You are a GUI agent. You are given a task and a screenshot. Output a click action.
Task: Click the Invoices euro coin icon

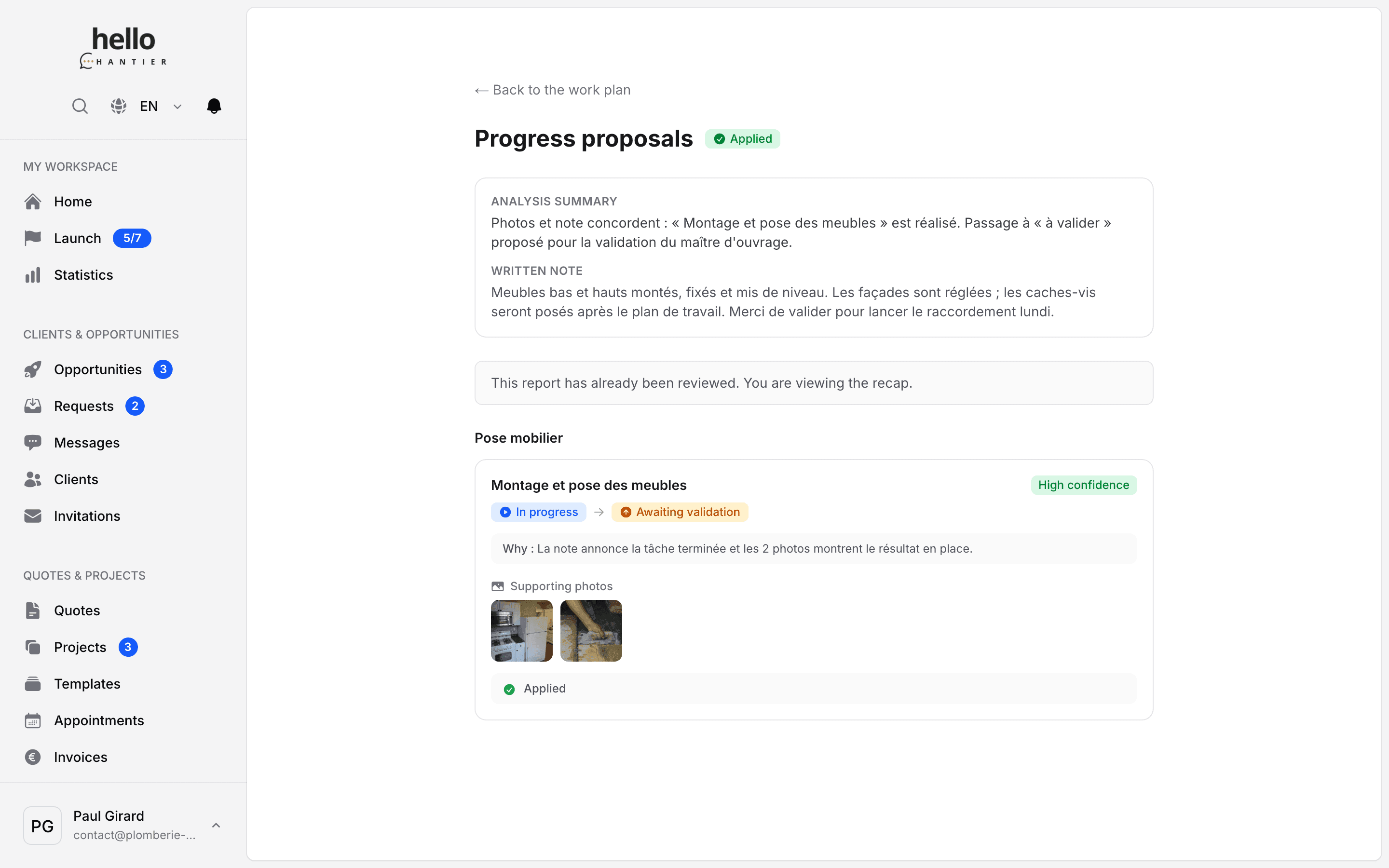point(33,757)
